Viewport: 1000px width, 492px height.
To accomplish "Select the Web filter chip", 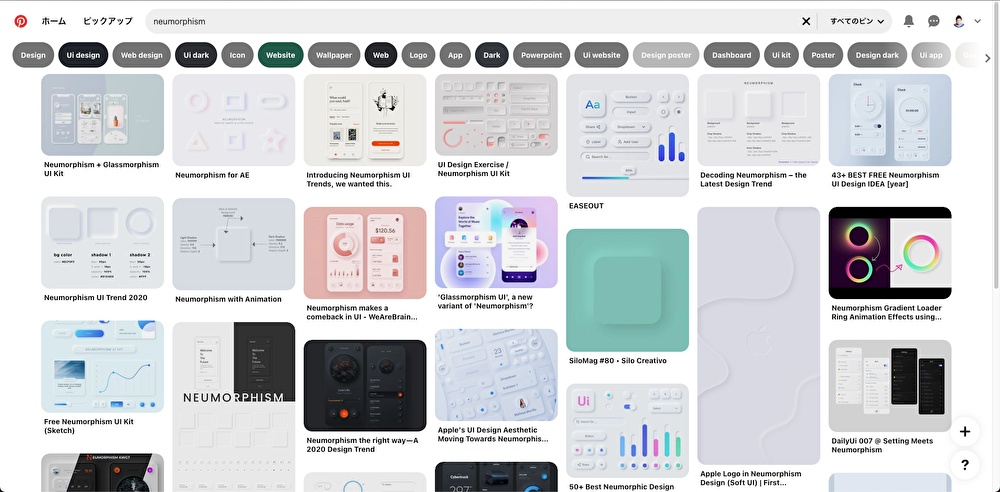I will coord(381,55).
